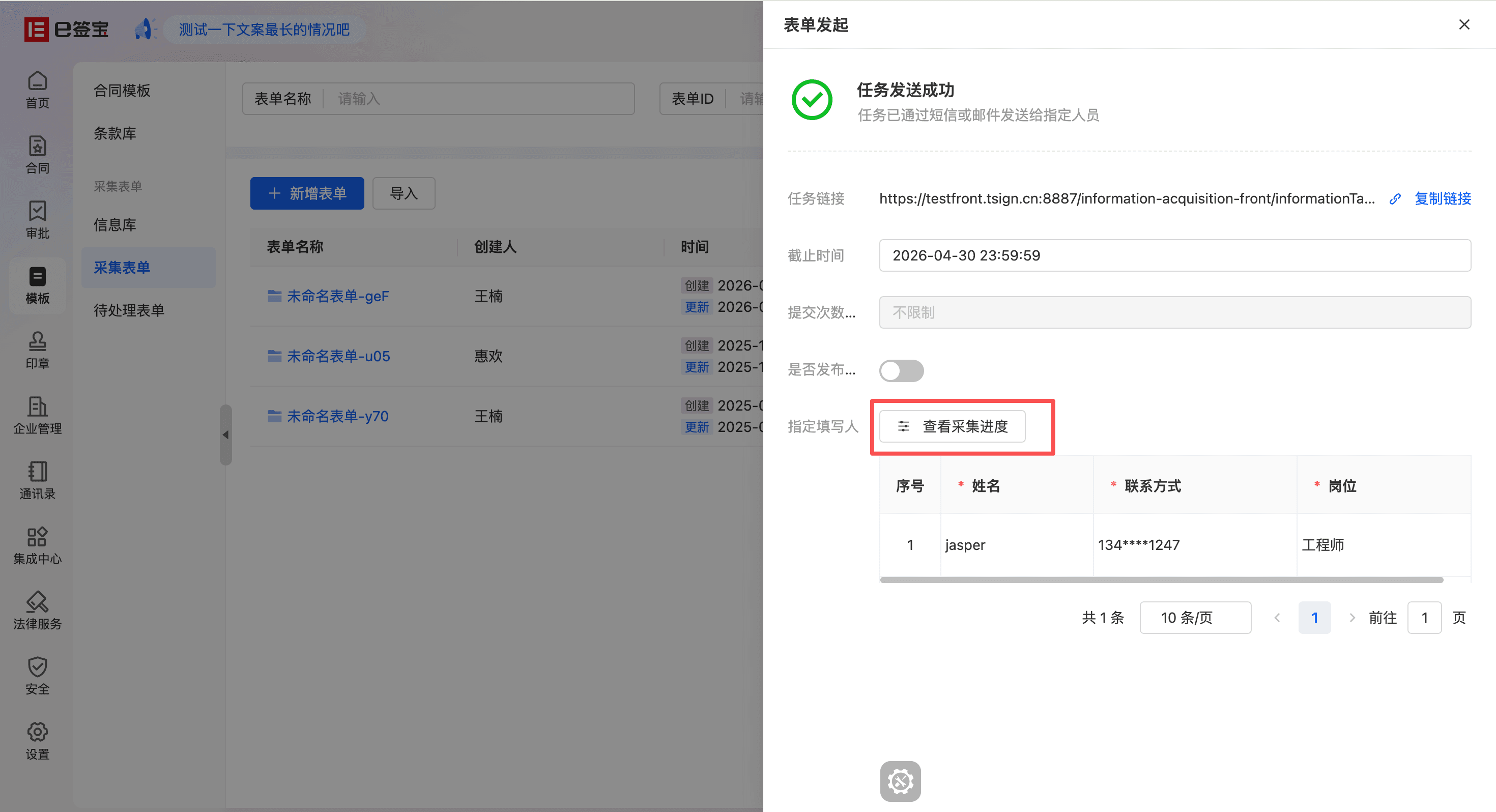Click the floating gear widget at drawer bottom
The width and height of the screenshot is (1496, 812).
point(900,781)
